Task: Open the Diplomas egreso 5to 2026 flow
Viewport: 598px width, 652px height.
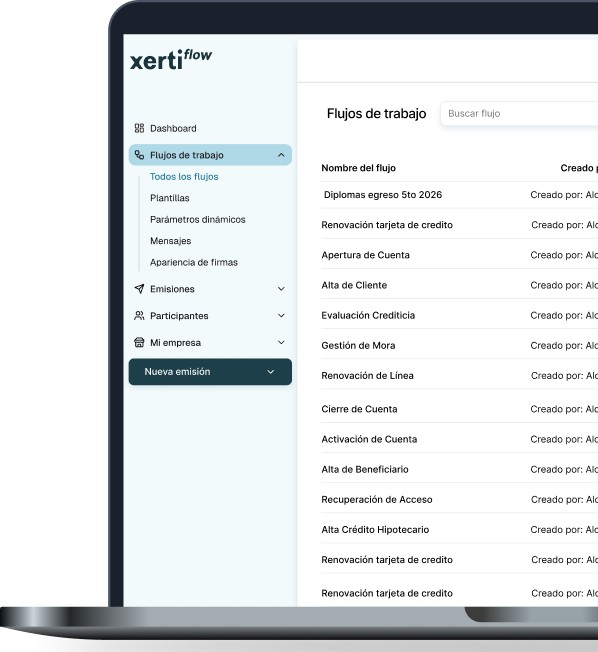Action: tap(383, 195)
